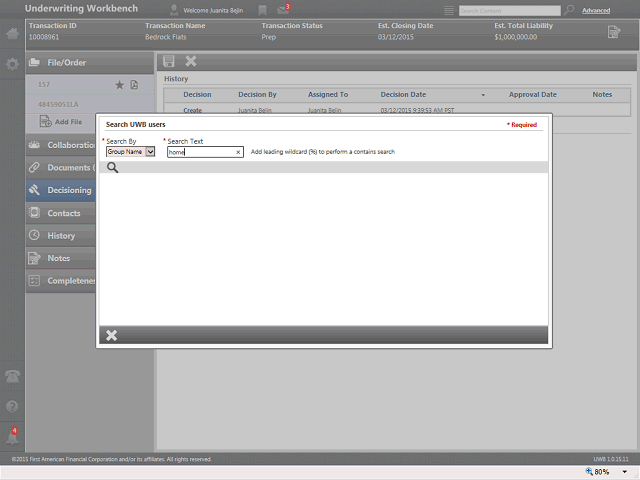
Task: Open the mail envelope icon
Action: (x=283, y=9)
